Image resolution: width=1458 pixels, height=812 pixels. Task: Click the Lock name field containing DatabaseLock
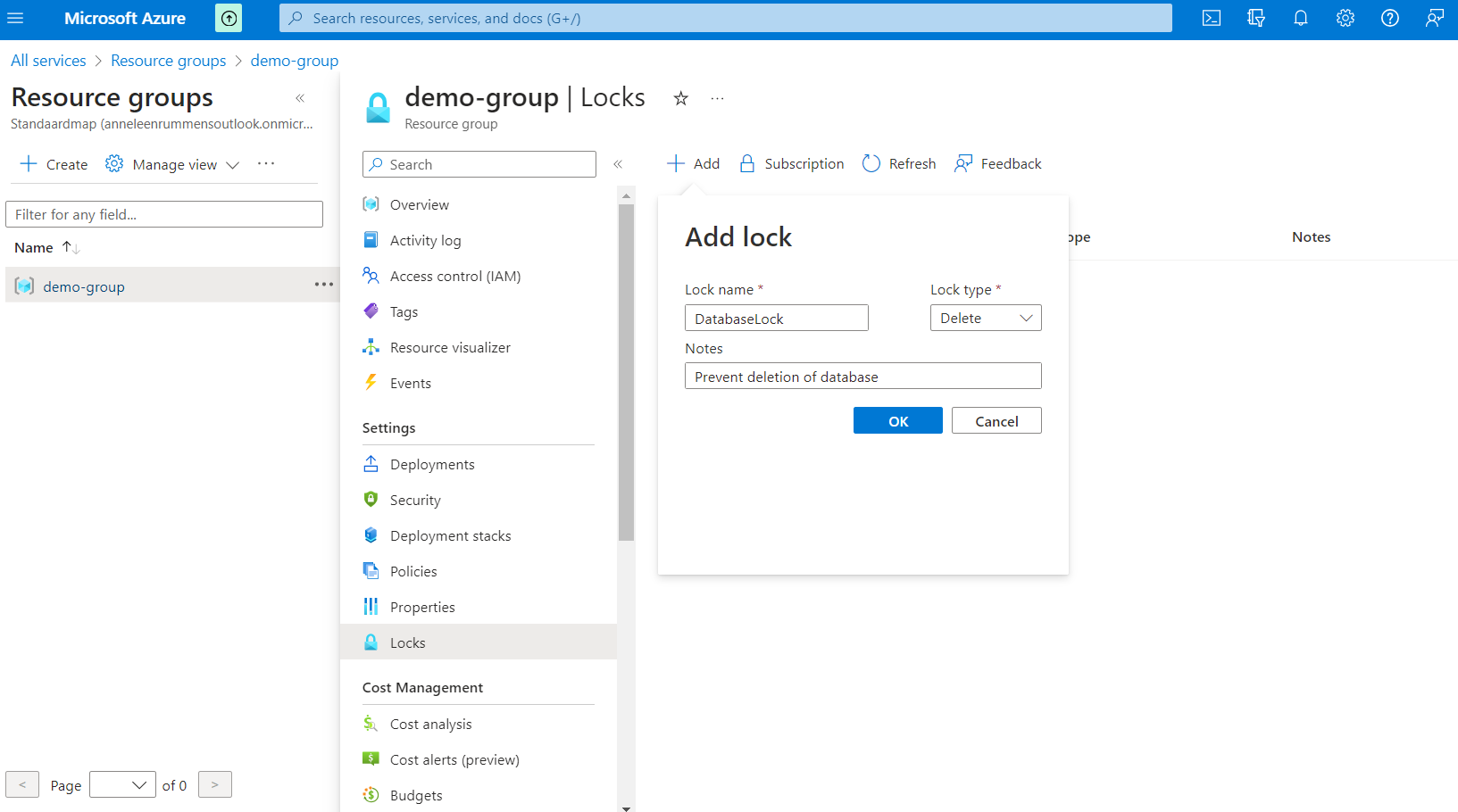(777, 318)
